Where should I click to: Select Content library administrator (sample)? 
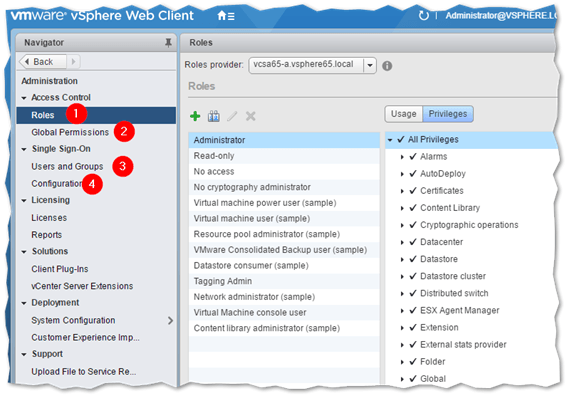tap(284, 328)
